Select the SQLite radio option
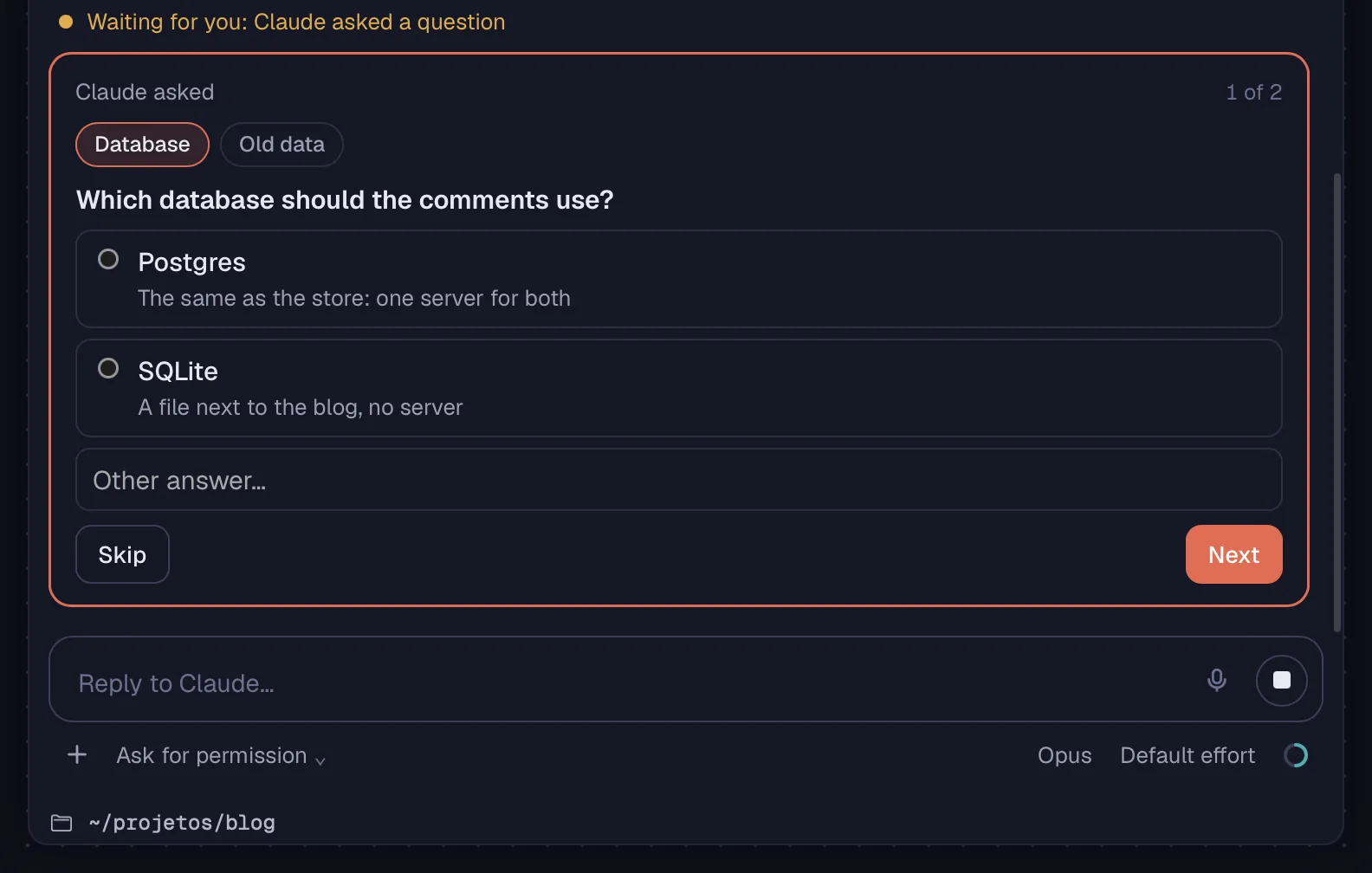The image size is (1372, 873). pyautogui.click(x=679, y=388)
